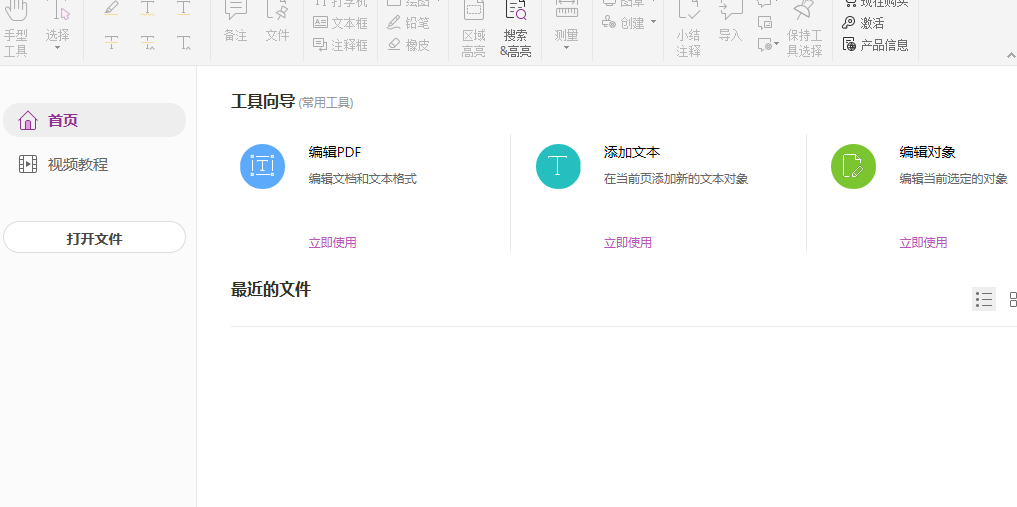Select the 选择 text cursor tool
The height and width of the screenshot is (507, 1017).
click(x=57, y=19)
